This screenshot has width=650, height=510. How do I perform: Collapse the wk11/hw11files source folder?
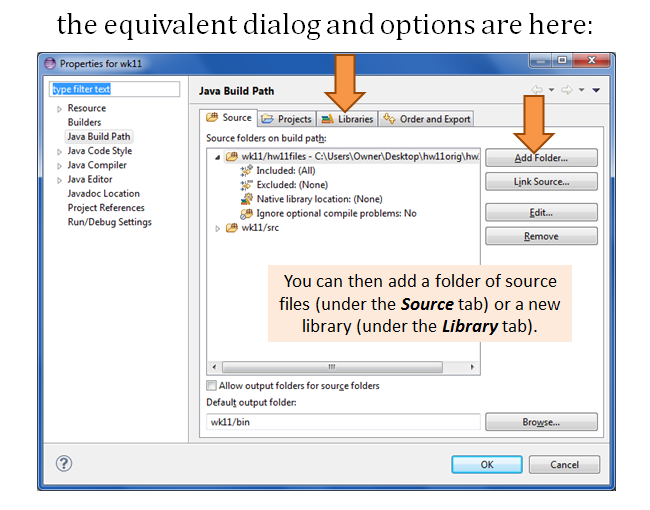point(219,157)
